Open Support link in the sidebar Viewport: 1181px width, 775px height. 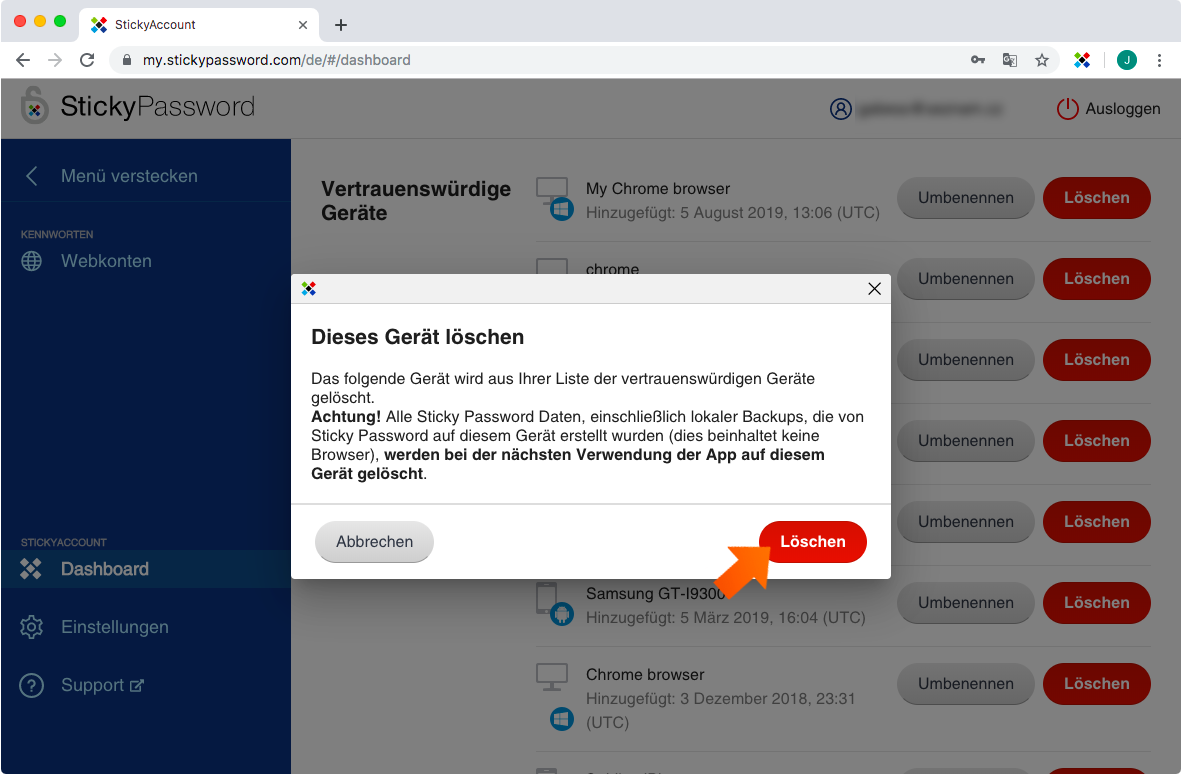tap(102, 685)
